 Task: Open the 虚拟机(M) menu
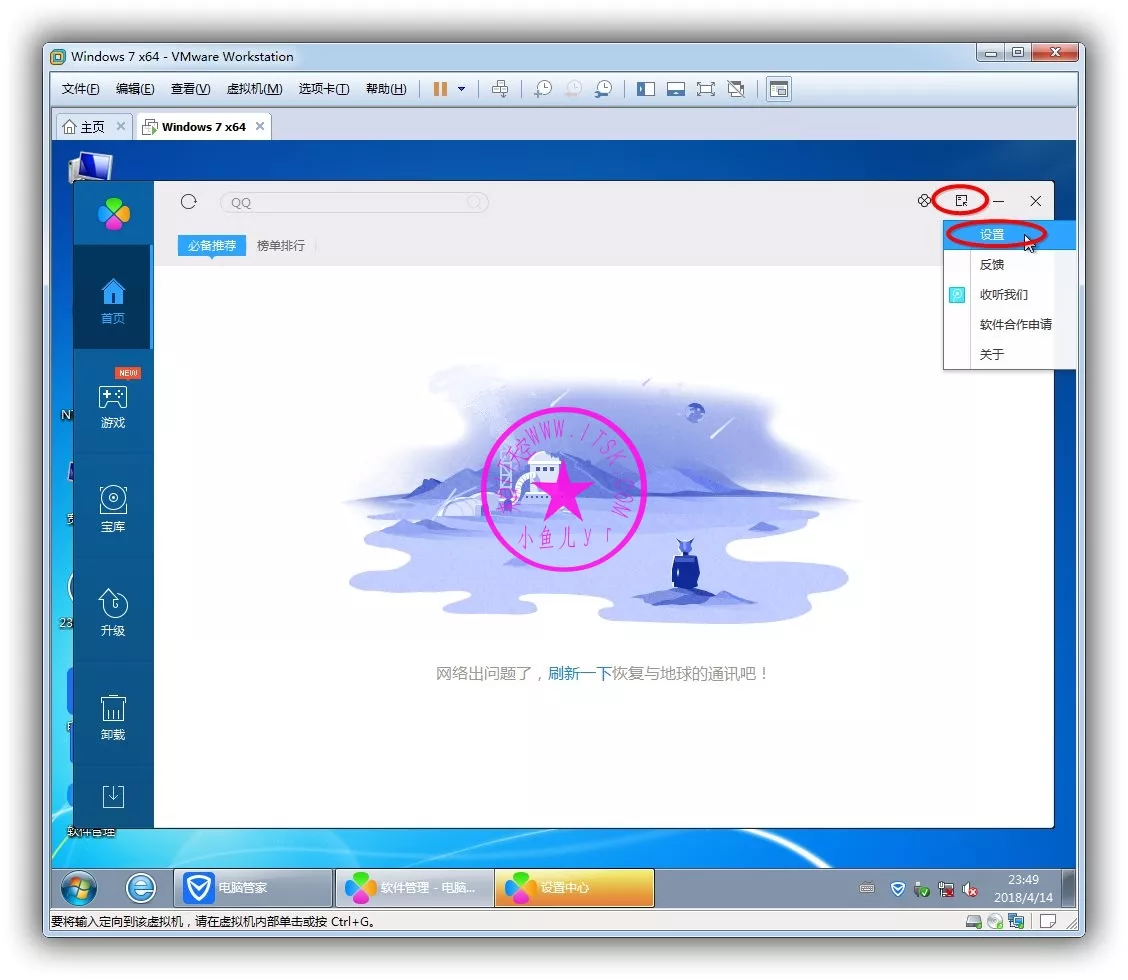pos(254,89)
